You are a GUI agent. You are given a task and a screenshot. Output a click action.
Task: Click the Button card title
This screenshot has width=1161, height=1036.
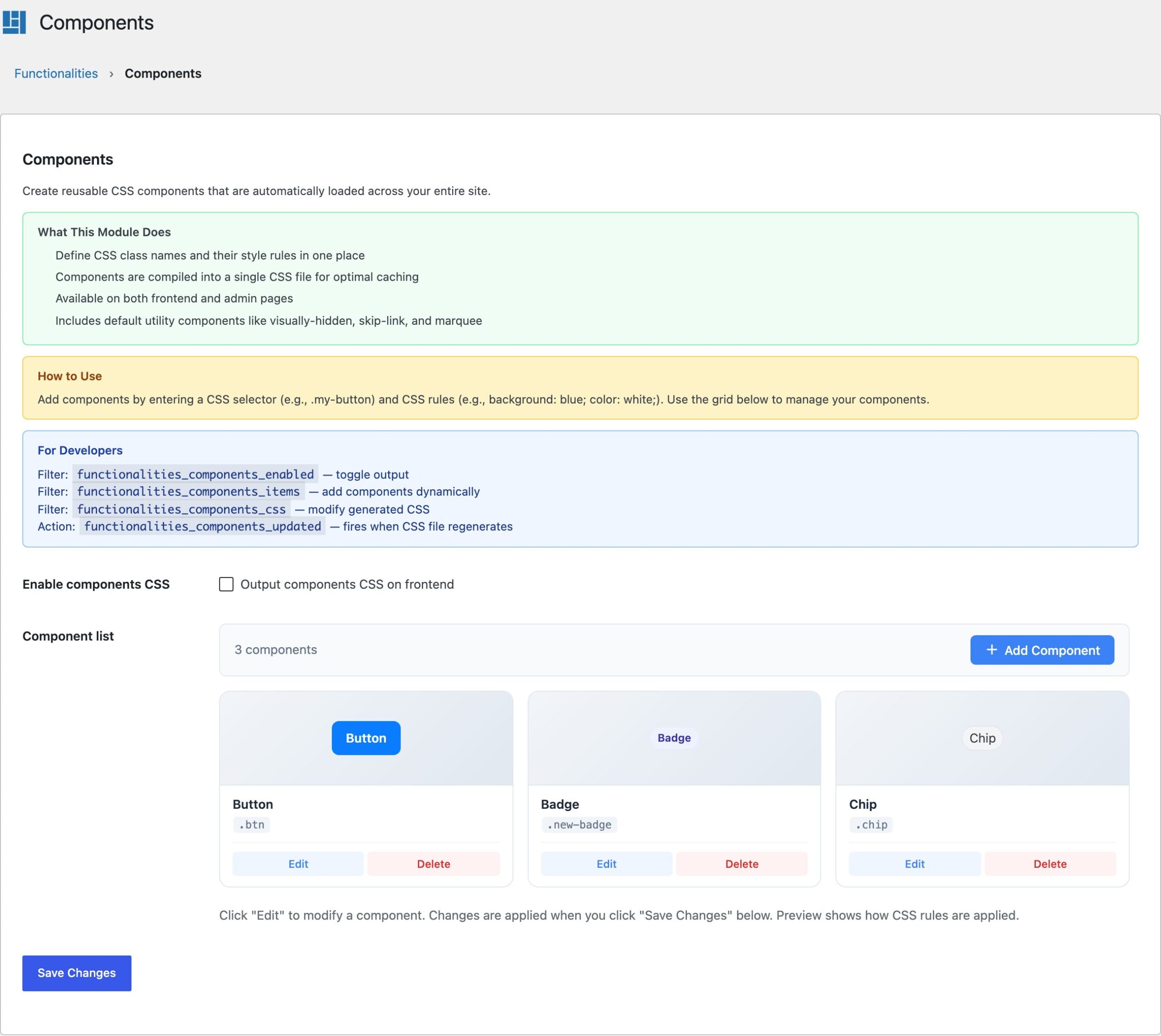coord(253,804)
